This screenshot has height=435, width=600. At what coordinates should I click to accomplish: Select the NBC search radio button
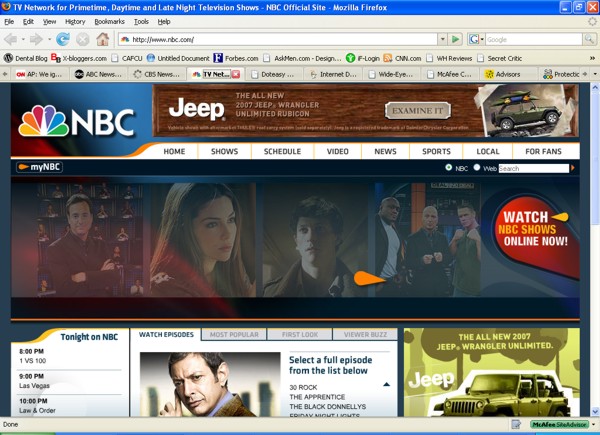coord(448,168)
